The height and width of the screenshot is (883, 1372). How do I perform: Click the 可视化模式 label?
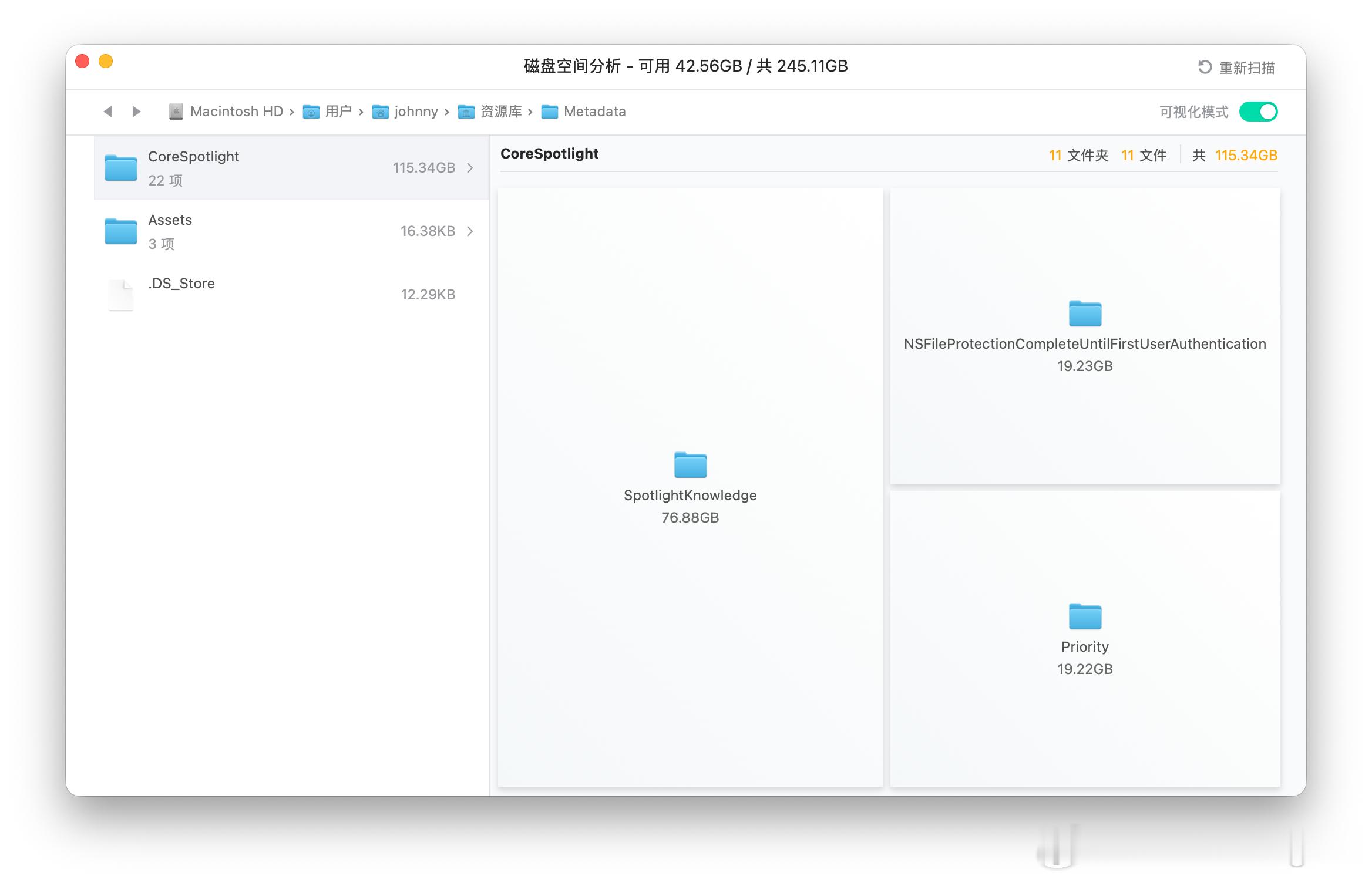coord(1193,112)
